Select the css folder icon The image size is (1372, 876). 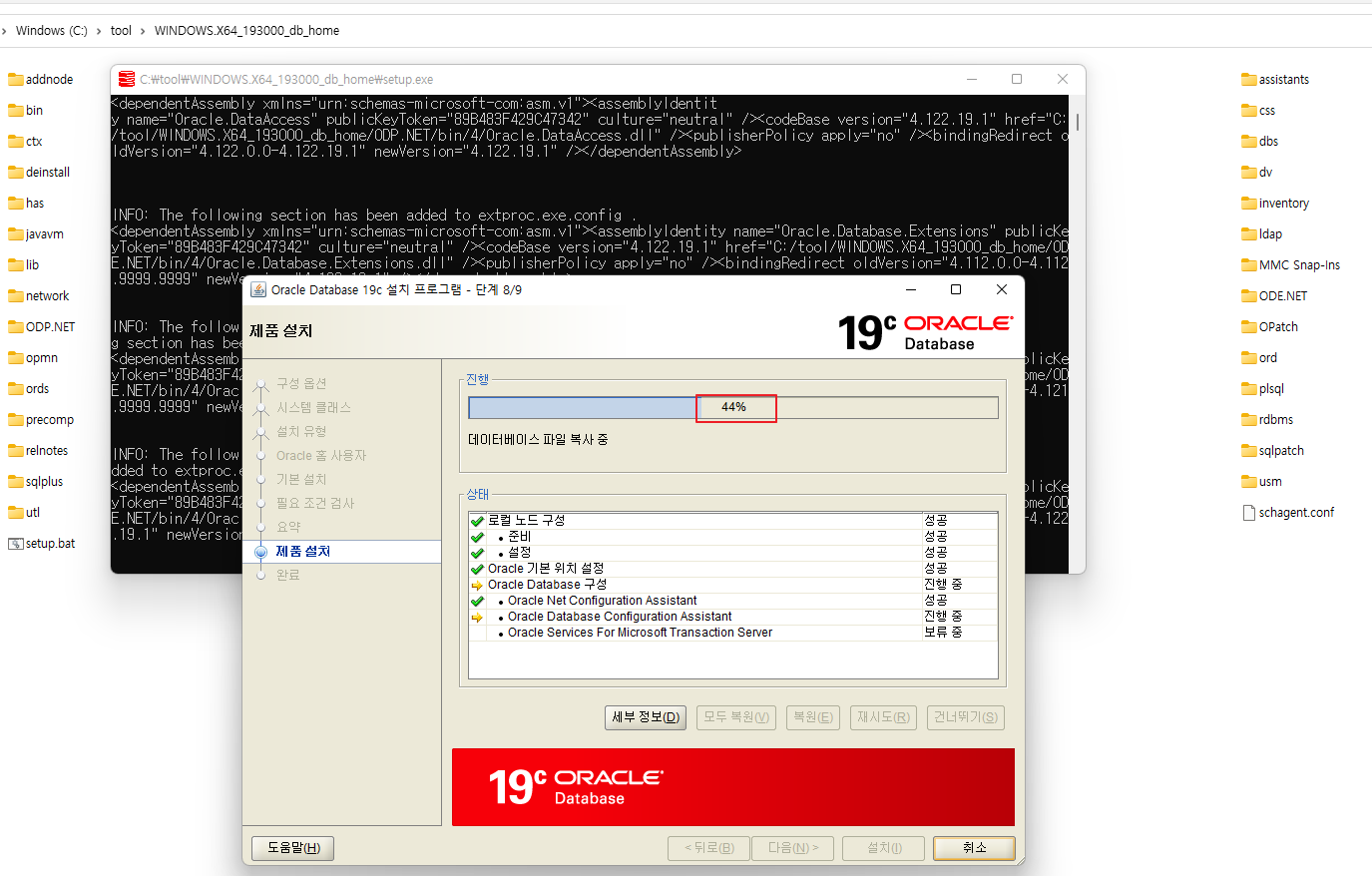click(1249, 111)
